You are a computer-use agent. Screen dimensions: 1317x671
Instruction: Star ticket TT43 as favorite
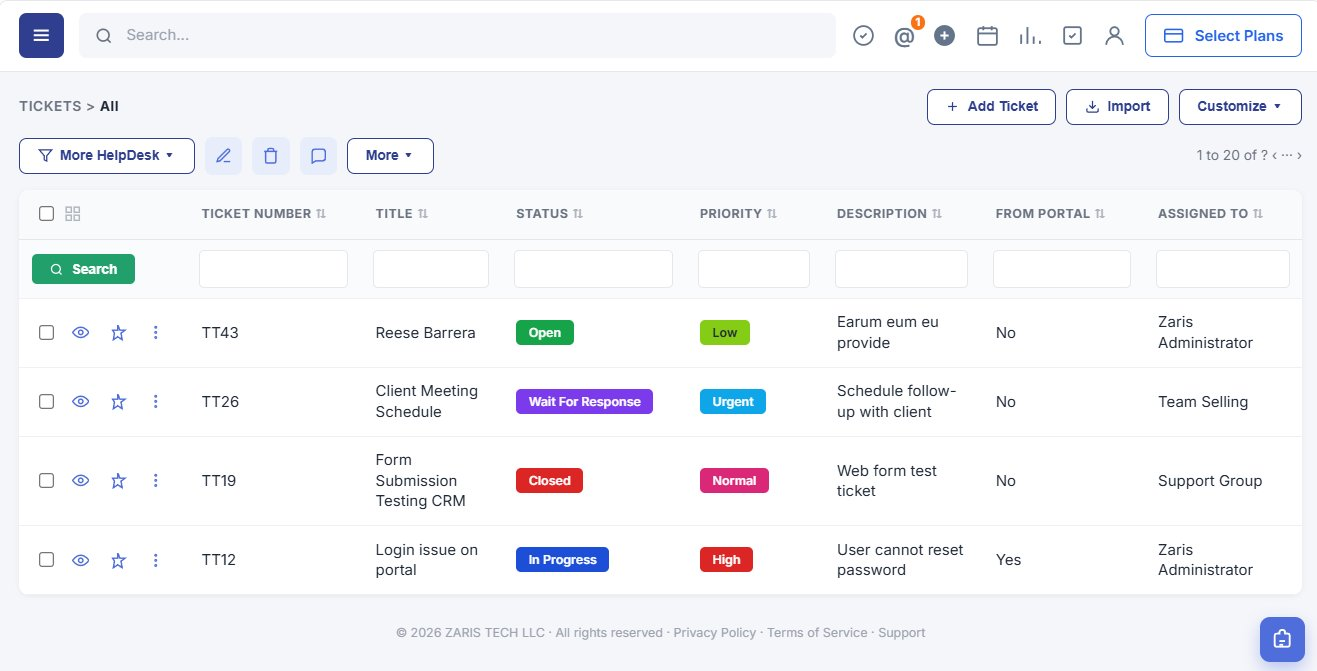(x=118, y=333)
